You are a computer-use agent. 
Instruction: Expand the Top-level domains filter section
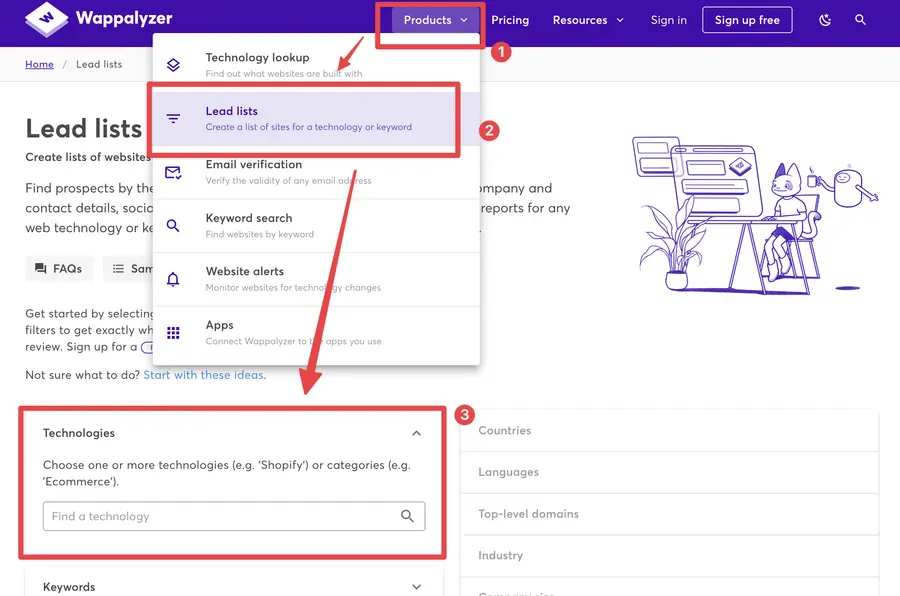tap(669, 514)
